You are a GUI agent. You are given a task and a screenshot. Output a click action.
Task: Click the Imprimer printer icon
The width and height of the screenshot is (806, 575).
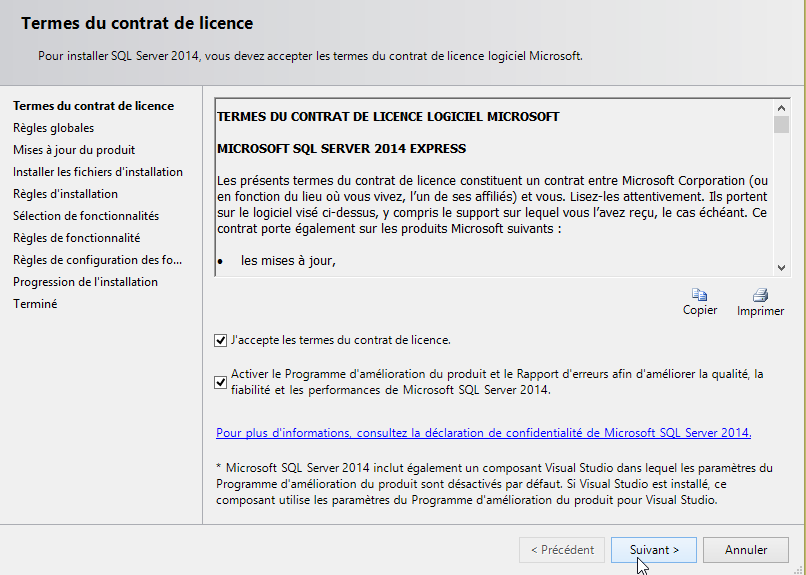click(x=760, y=295)
